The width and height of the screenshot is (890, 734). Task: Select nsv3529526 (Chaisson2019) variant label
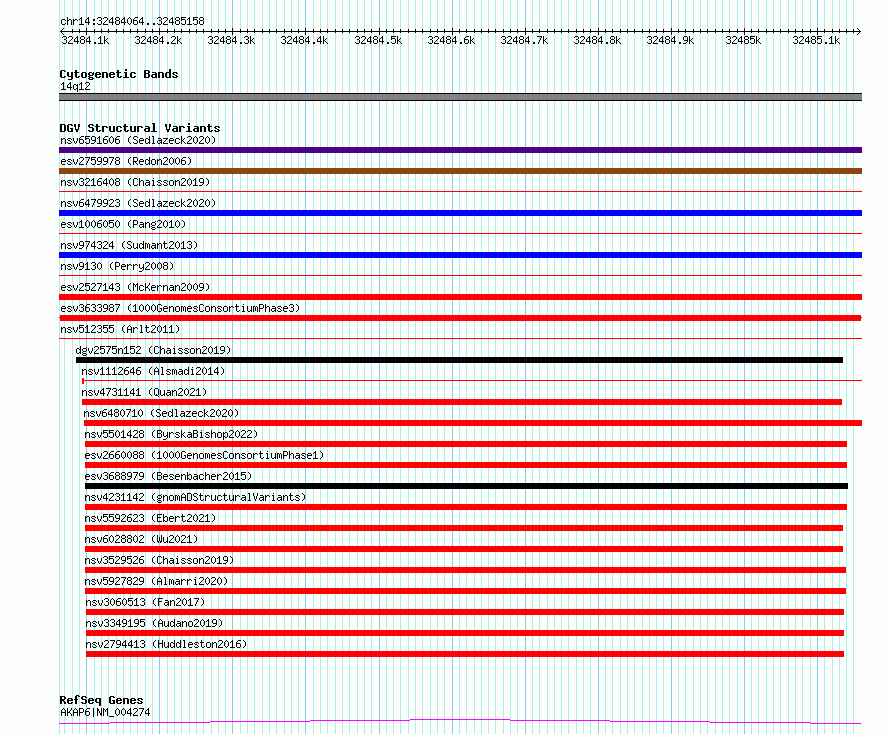(159, 560)
